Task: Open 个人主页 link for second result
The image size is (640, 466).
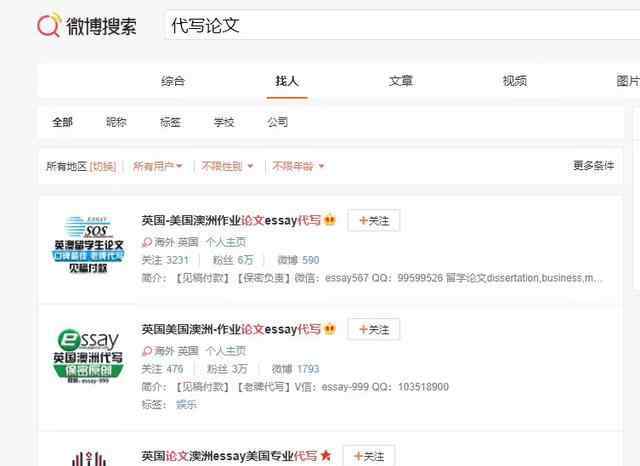Action: 226,351
